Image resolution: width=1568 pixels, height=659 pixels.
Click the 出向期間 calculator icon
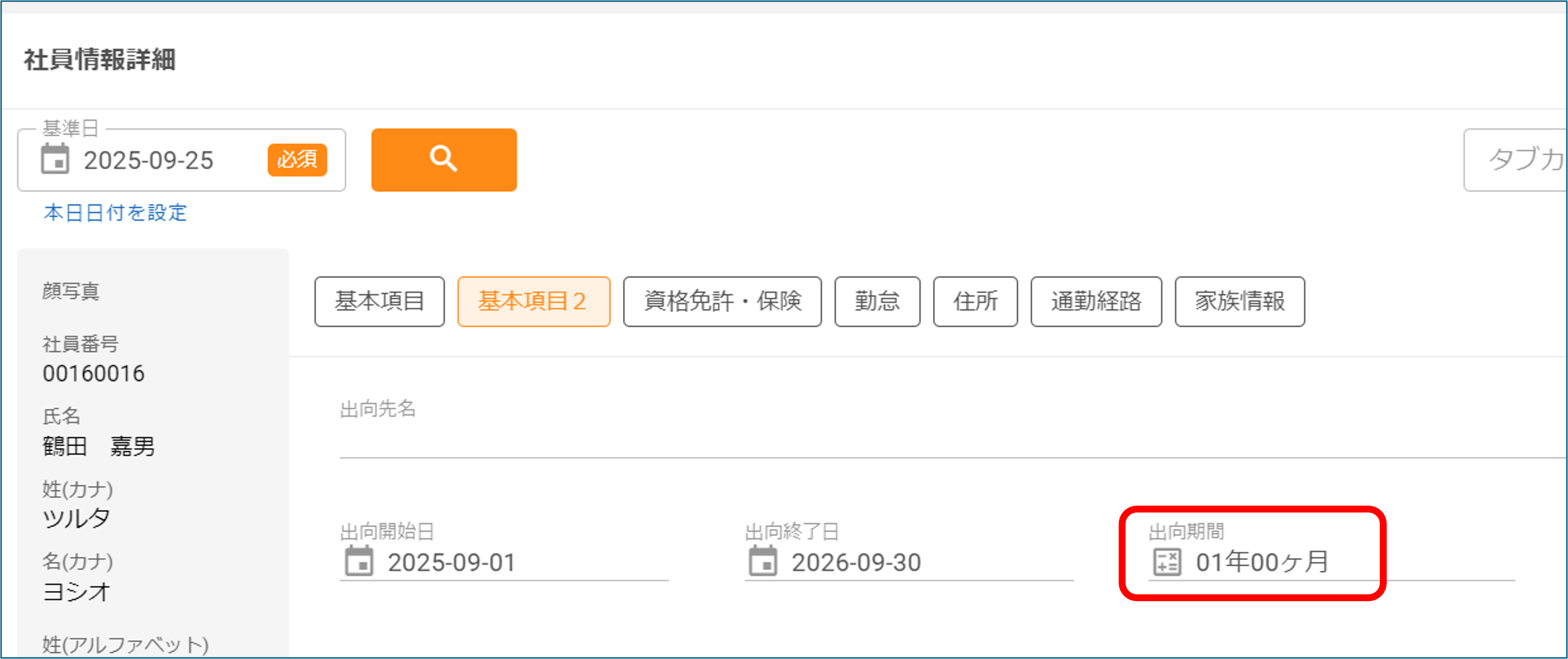tap(1167, 563)
